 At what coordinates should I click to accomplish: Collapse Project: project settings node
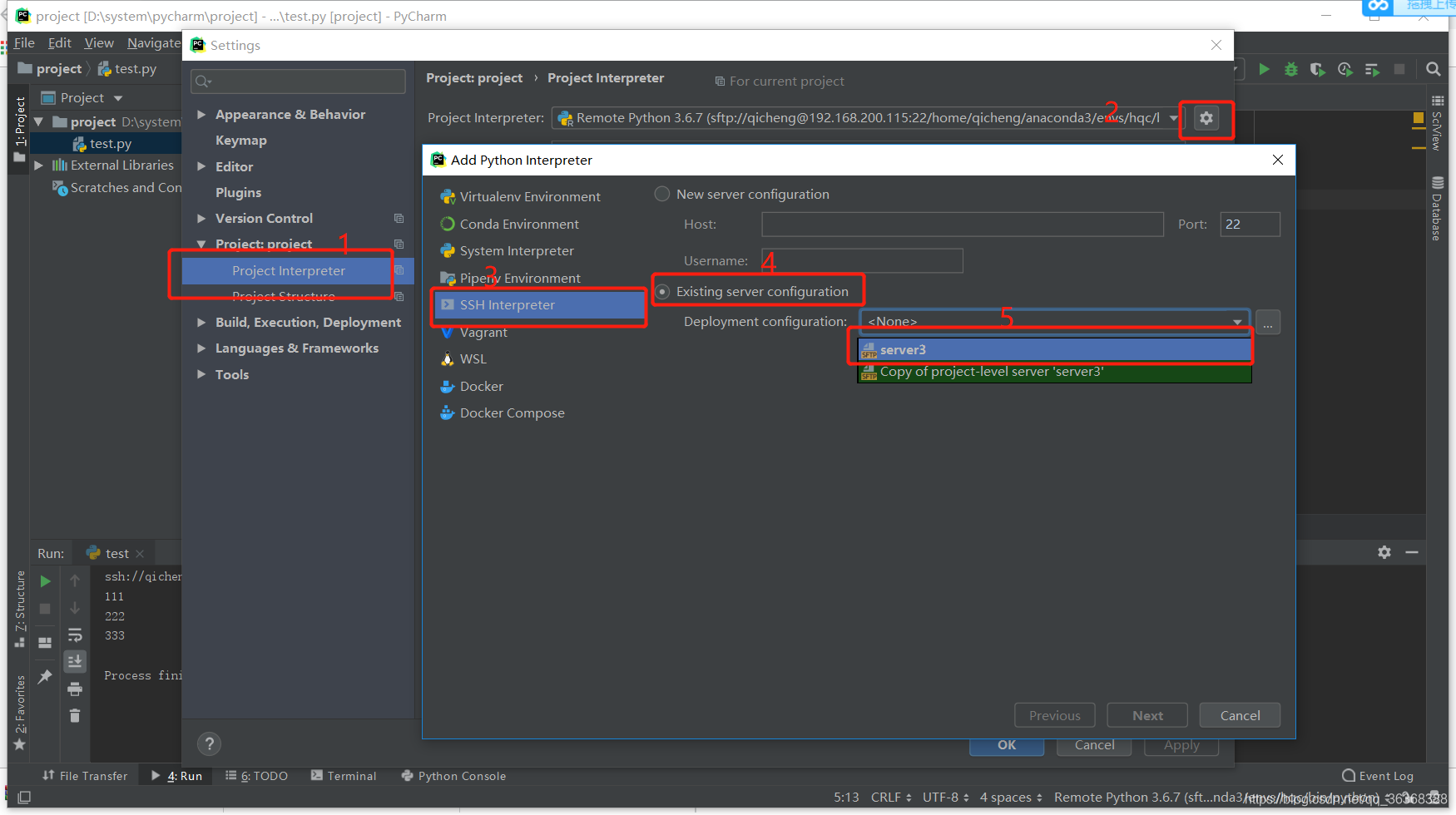tap(201, 244)
